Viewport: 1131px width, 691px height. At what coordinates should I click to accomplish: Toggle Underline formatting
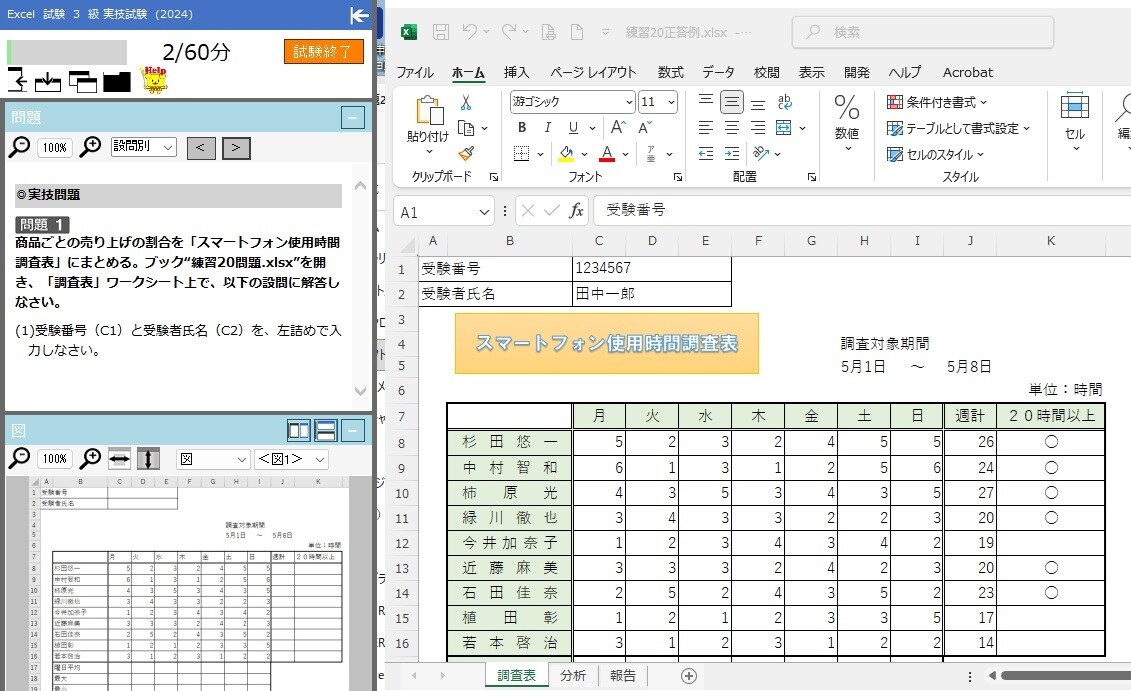pyautogui.click(x=573, y=128)
